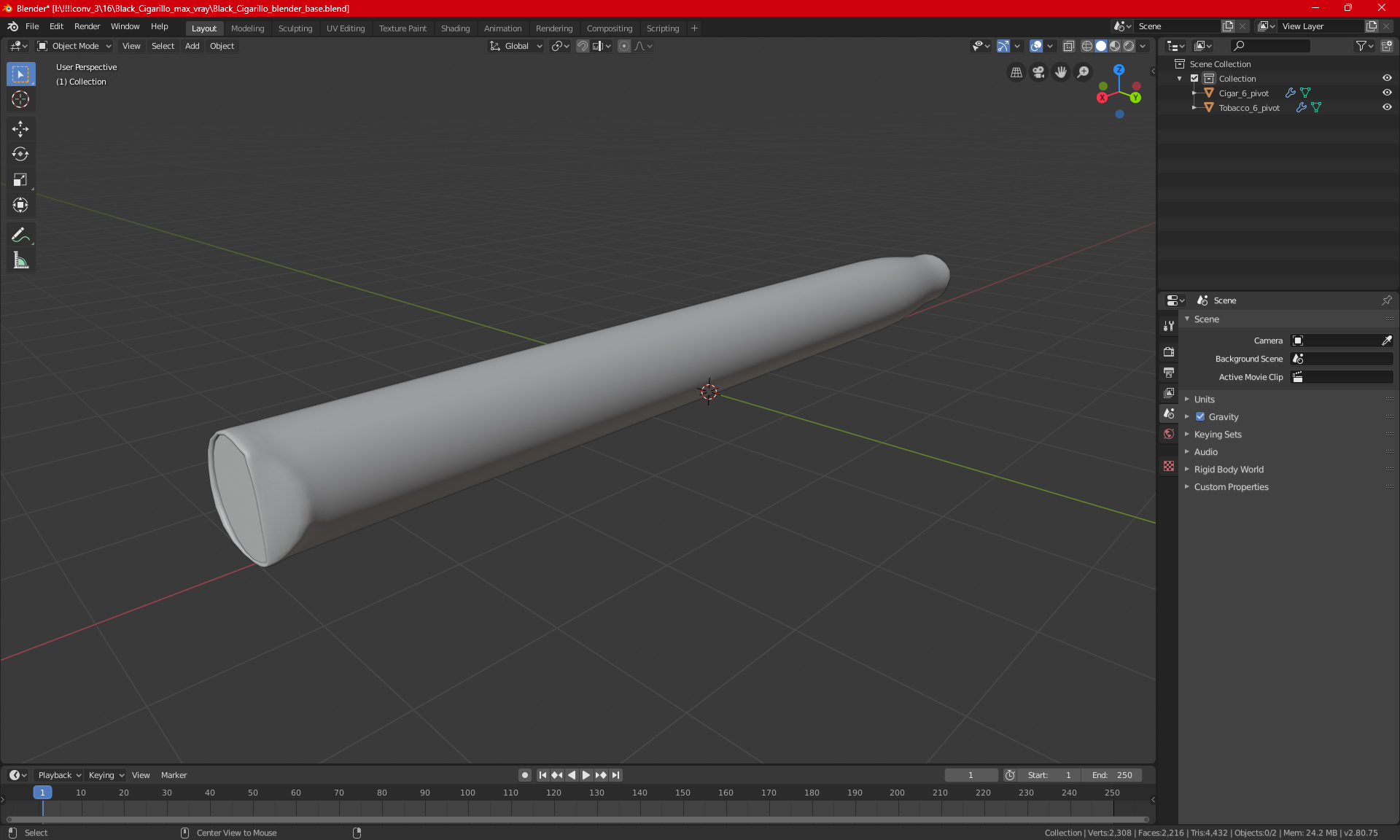Click the Blender logo menu icon
Image resolution: width=1400 pixels, height=840 pixels.
(12, 26)
